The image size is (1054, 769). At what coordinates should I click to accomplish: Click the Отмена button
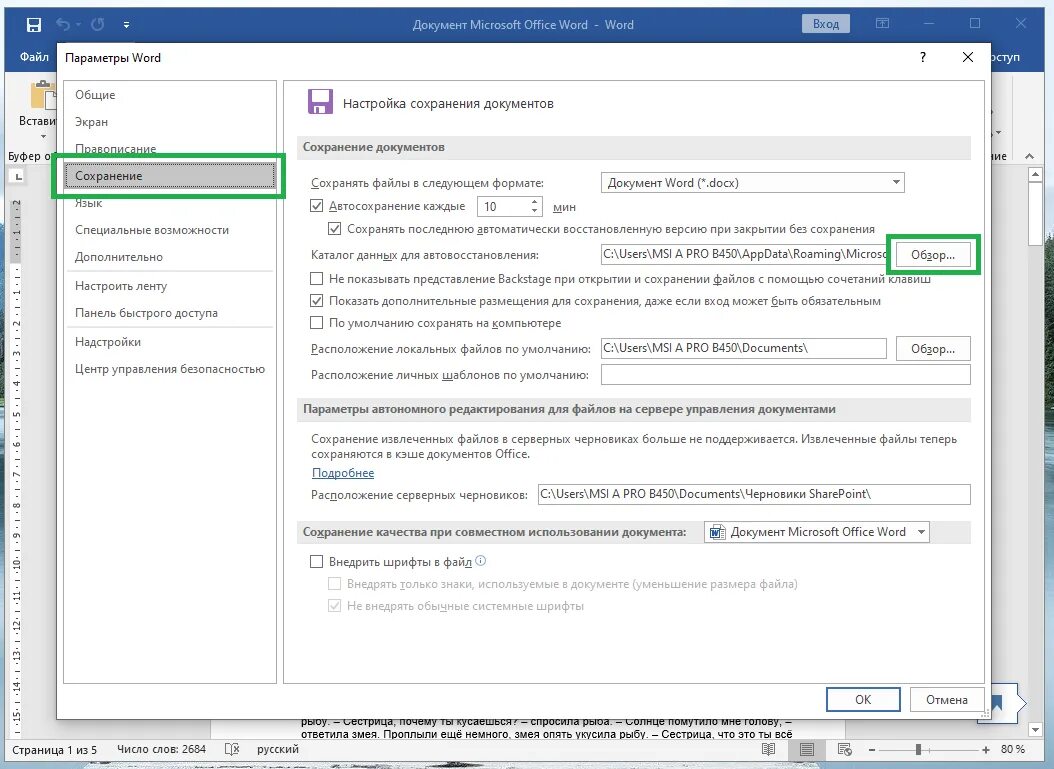946,699
